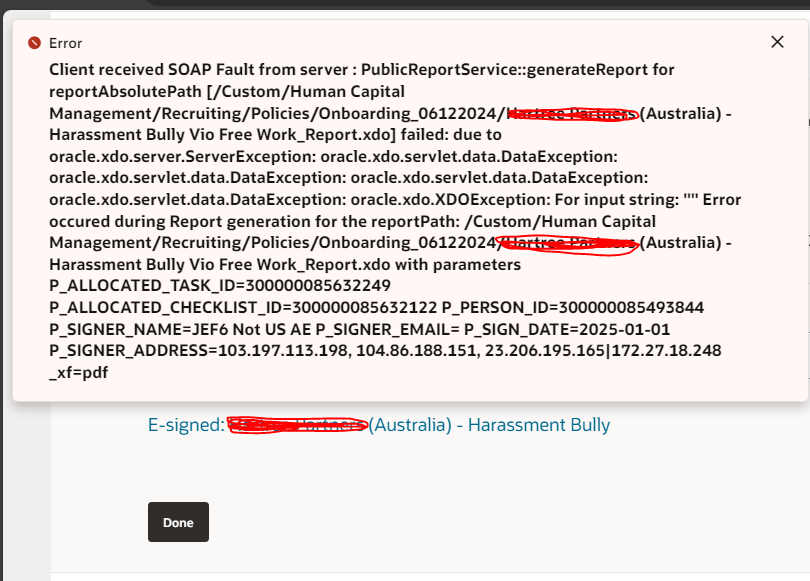Click the red Error status icon
Image resolution: width=810 pixels, height=581 pixels.
click(35, 42)
